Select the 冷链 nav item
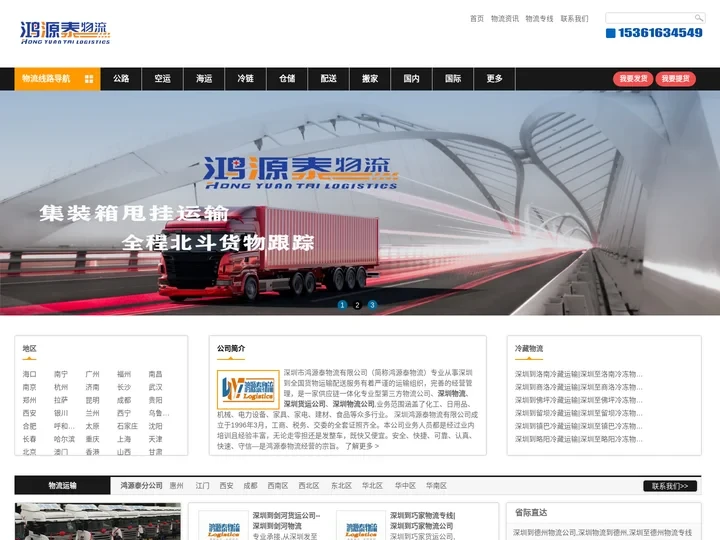Image resolution: width=720 pixels, height=540 pixels. click(x=246, y=79)
